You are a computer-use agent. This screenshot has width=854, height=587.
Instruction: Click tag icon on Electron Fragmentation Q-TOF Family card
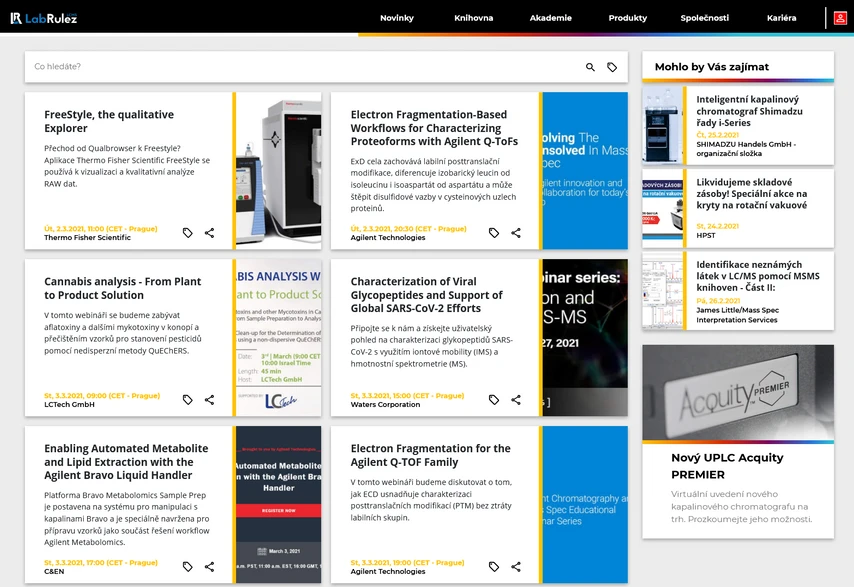(494, 567)
